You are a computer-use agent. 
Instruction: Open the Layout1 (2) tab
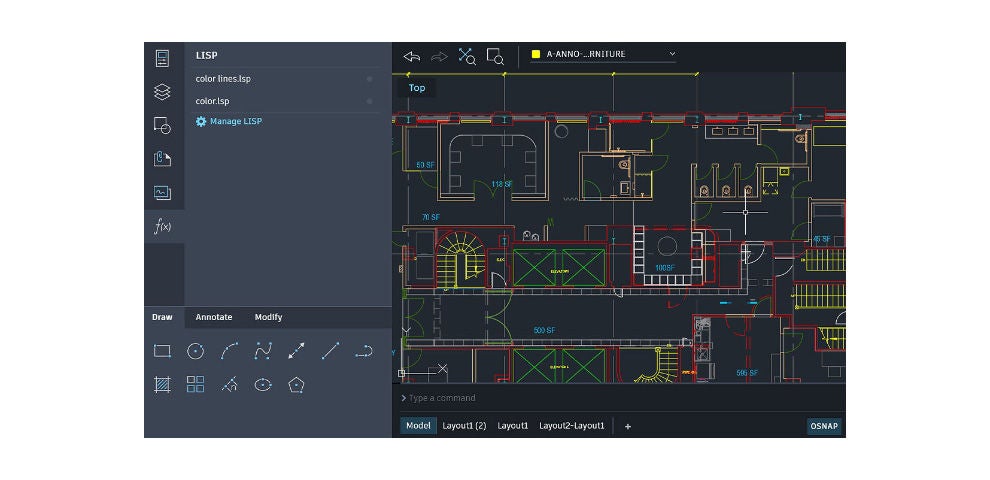[x=464, y=426]
